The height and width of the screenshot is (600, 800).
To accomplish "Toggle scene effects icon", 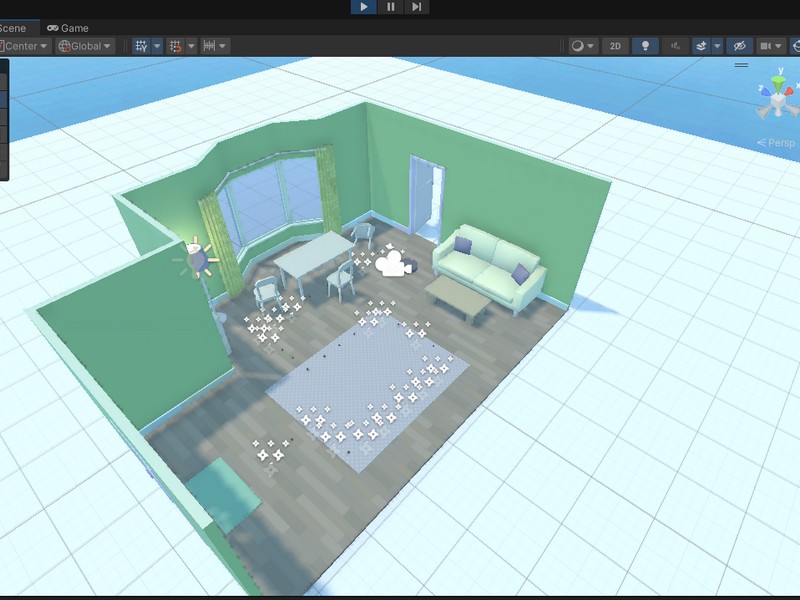I will click(x=701, y=46).
